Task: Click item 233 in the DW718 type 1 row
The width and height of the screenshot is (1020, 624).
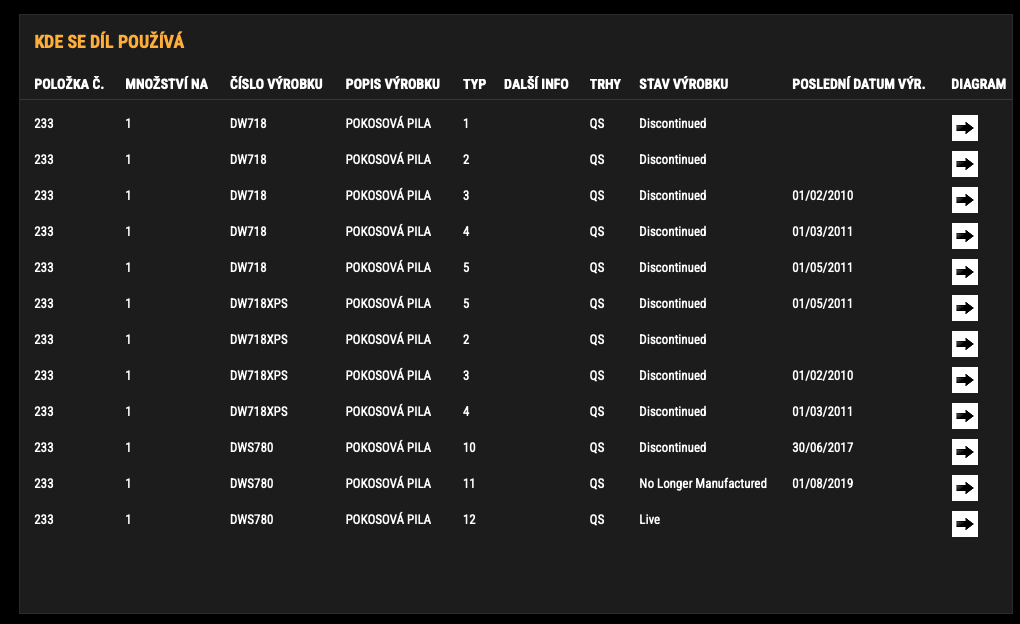Action: pos(44,124)
